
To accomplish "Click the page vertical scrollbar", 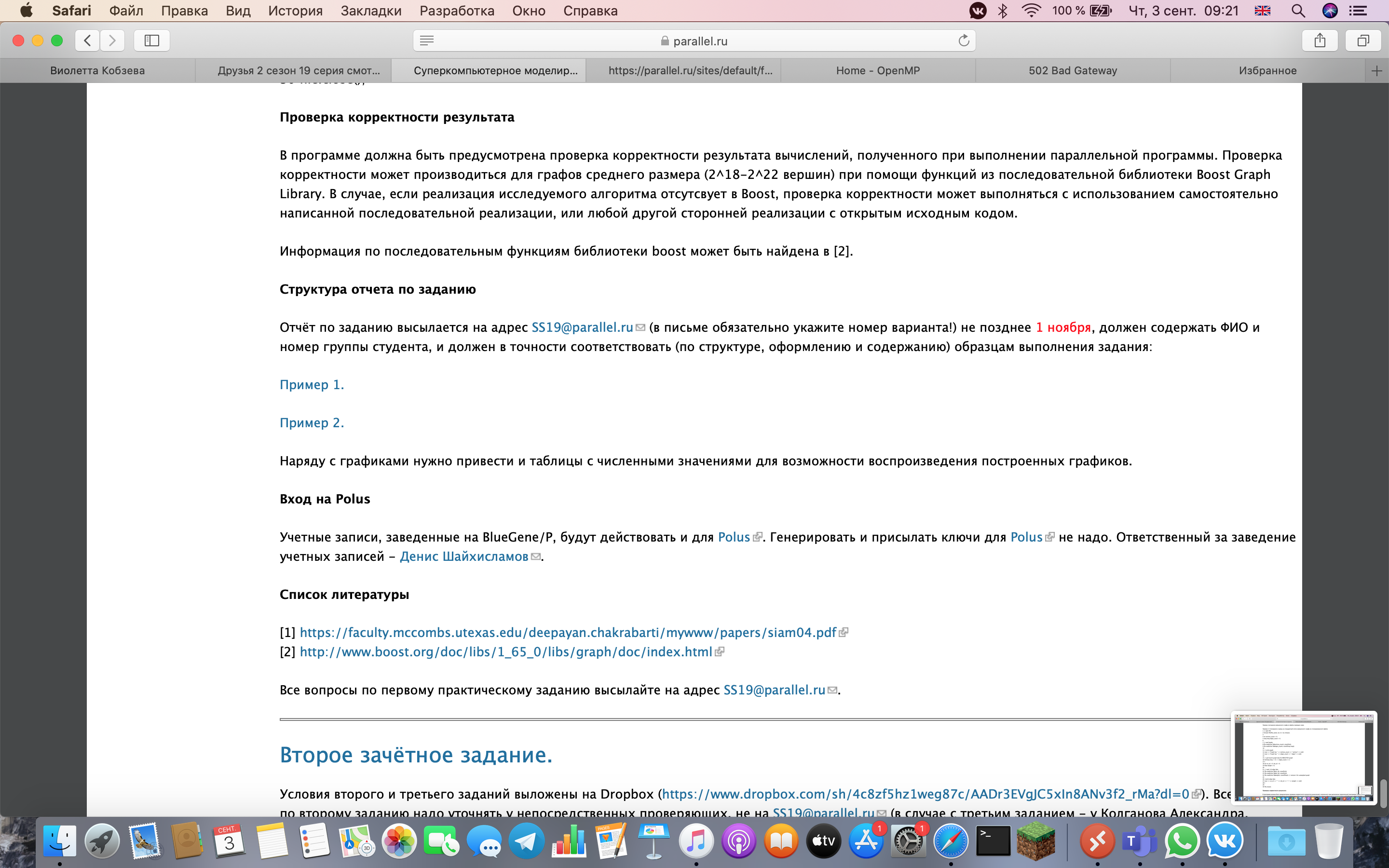I will 1384,793.
